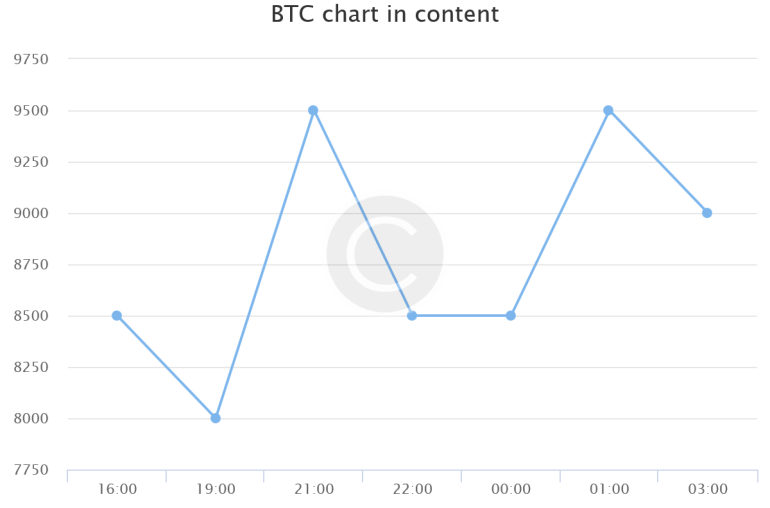Select the 00:00 x-axis label
The image size is (770, 508).
tap(510, 489)
